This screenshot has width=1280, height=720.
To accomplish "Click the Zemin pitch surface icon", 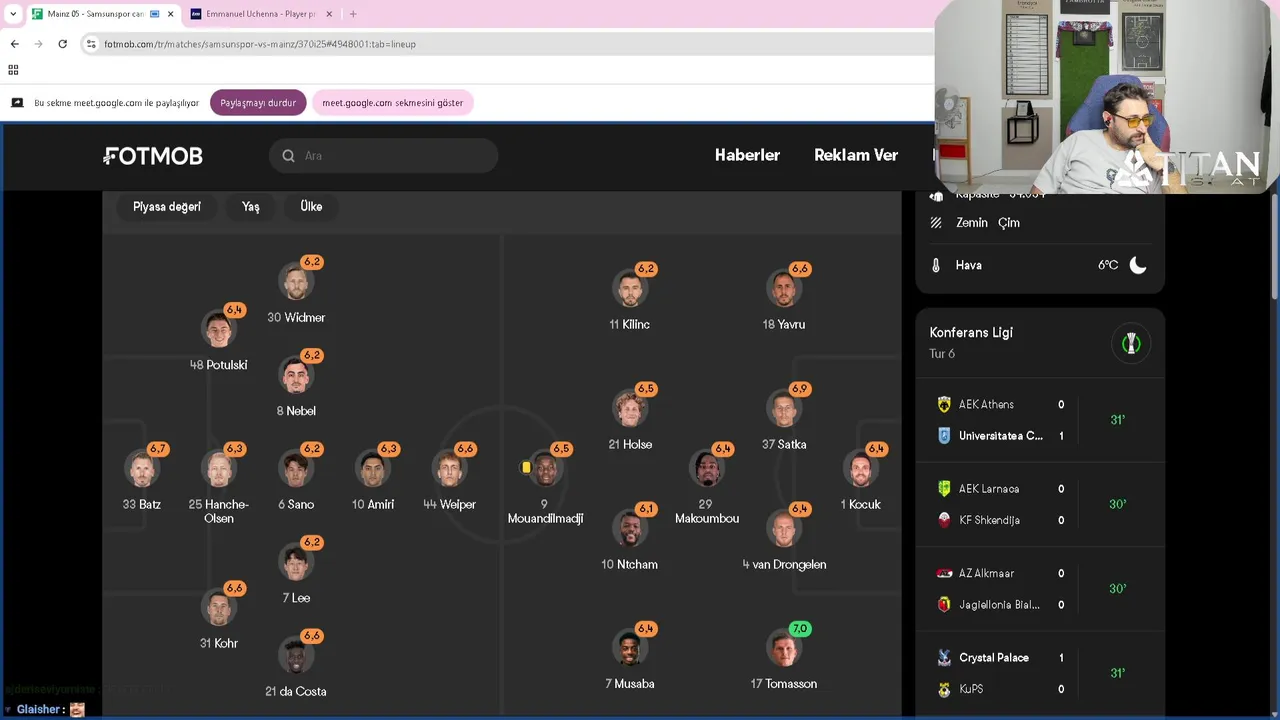I will pyautogui.click(x=936, y=223).
